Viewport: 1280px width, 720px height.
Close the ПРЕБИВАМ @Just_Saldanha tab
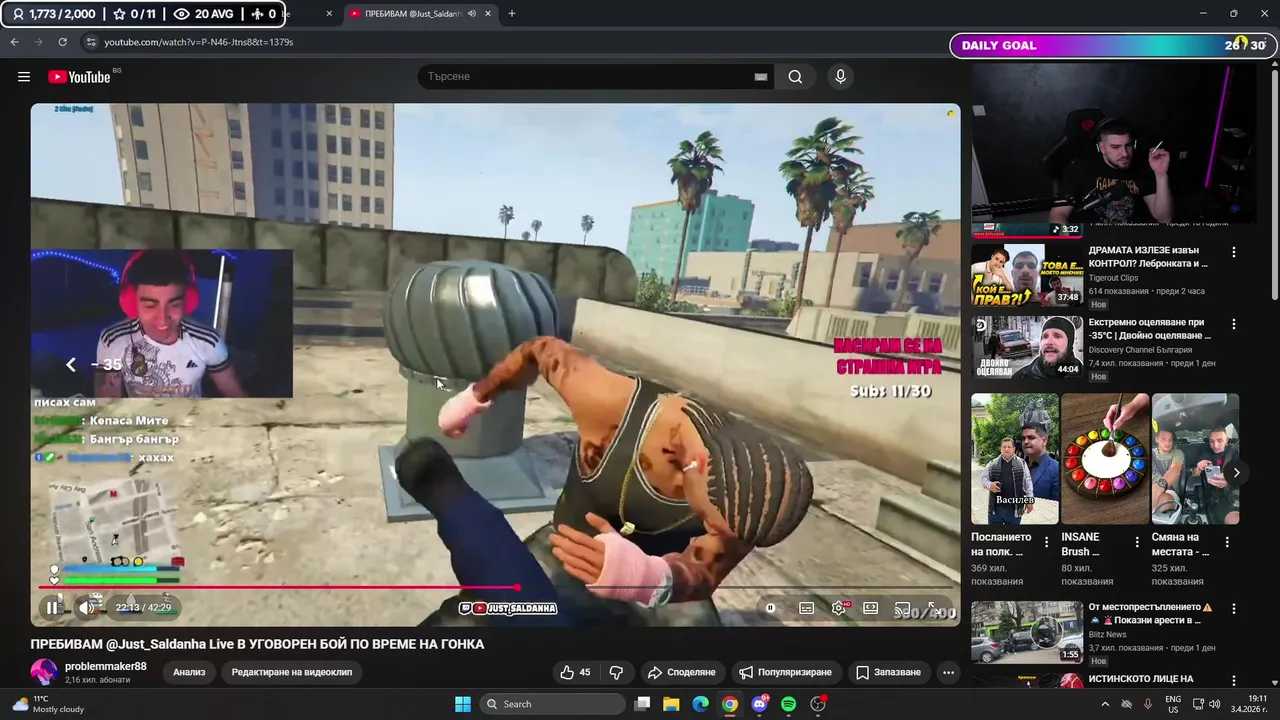coord(488,14)
